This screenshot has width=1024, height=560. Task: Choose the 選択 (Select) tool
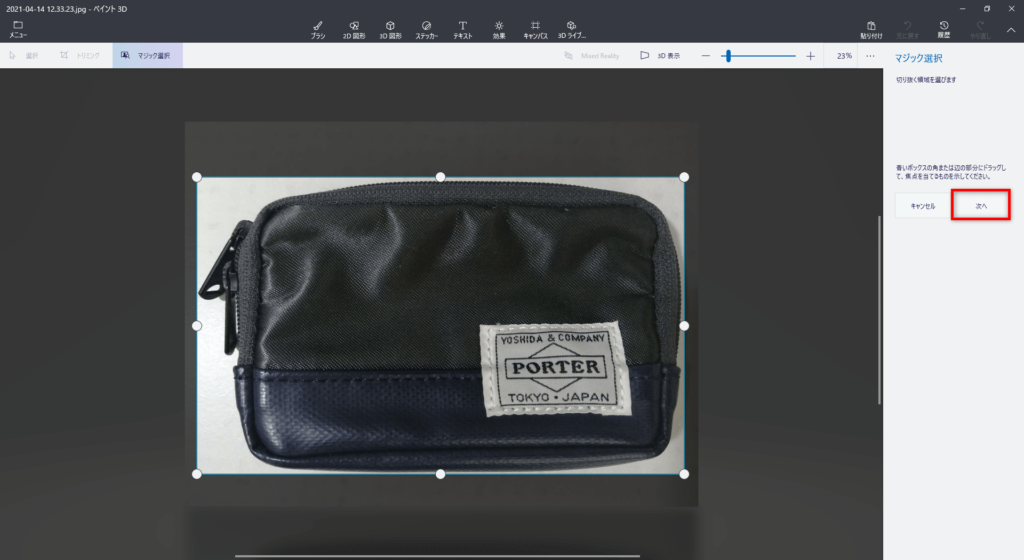click(x=24, y=55)
